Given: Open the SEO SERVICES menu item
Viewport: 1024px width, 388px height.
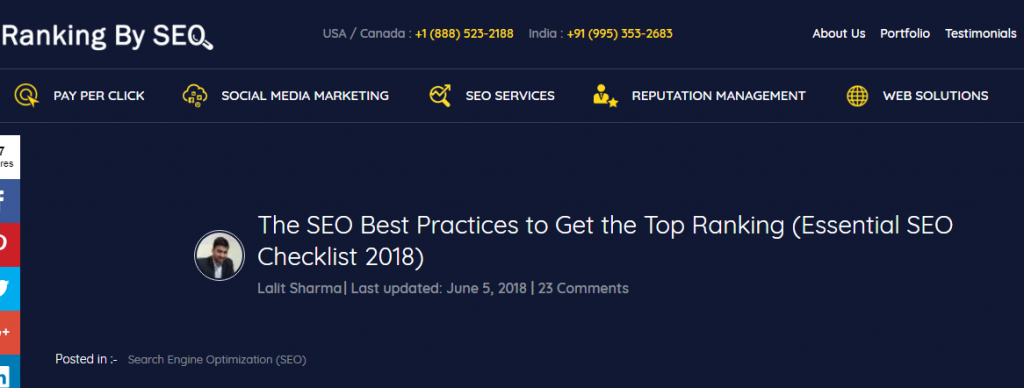Looking at the screenshot, I should tap(509, 96).
